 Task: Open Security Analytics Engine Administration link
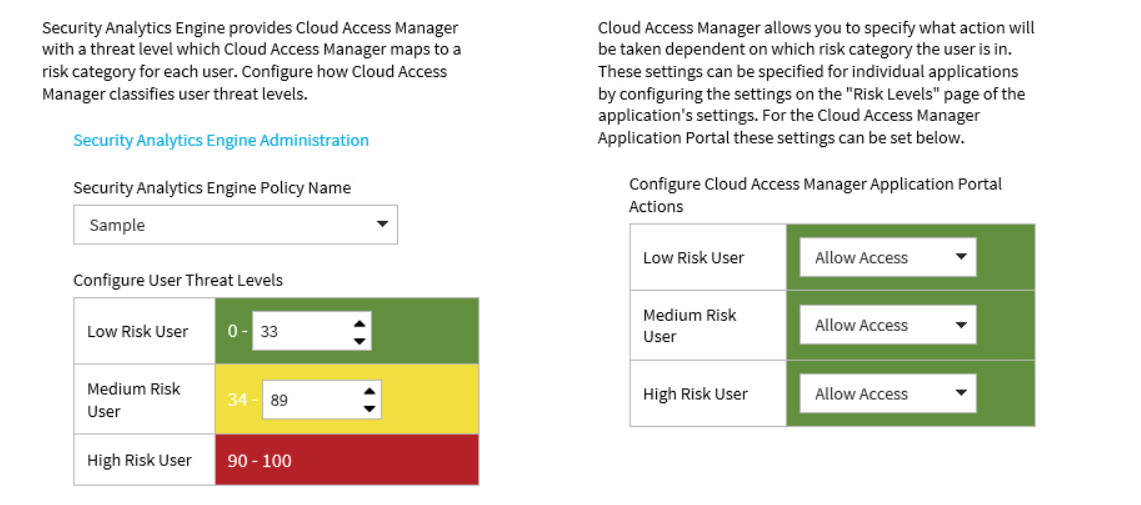pyautogui.click(x=220, y=140)
